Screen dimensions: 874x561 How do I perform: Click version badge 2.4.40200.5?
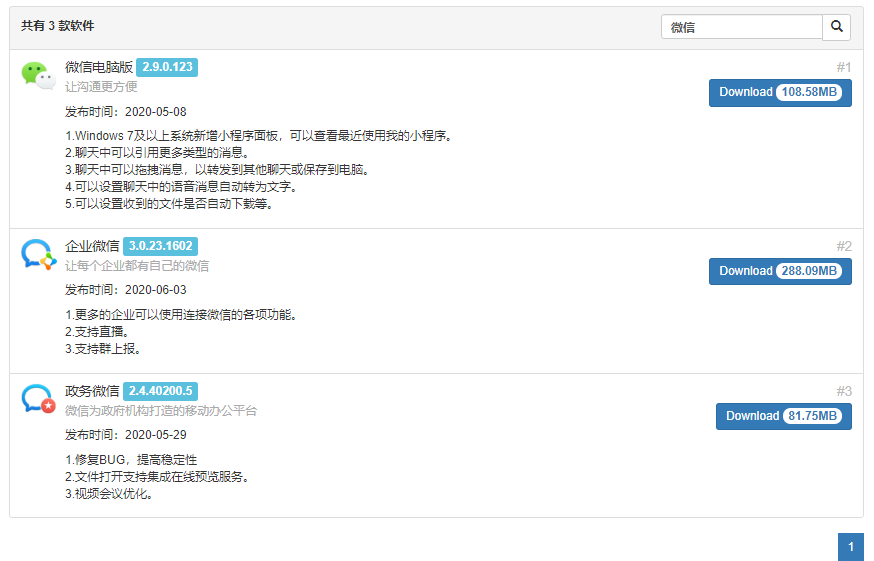tap(161, 391)
